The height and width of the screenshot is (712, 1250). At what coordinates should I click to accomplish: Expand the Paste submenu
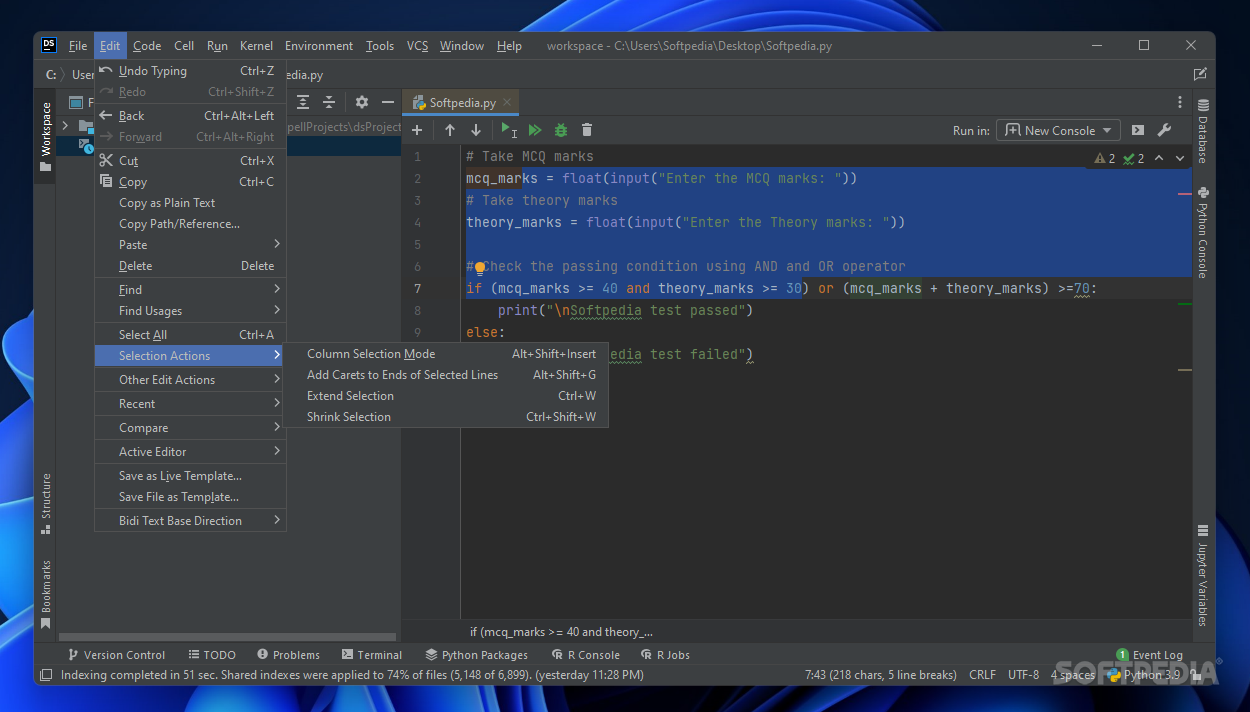(x=190, y=244)
